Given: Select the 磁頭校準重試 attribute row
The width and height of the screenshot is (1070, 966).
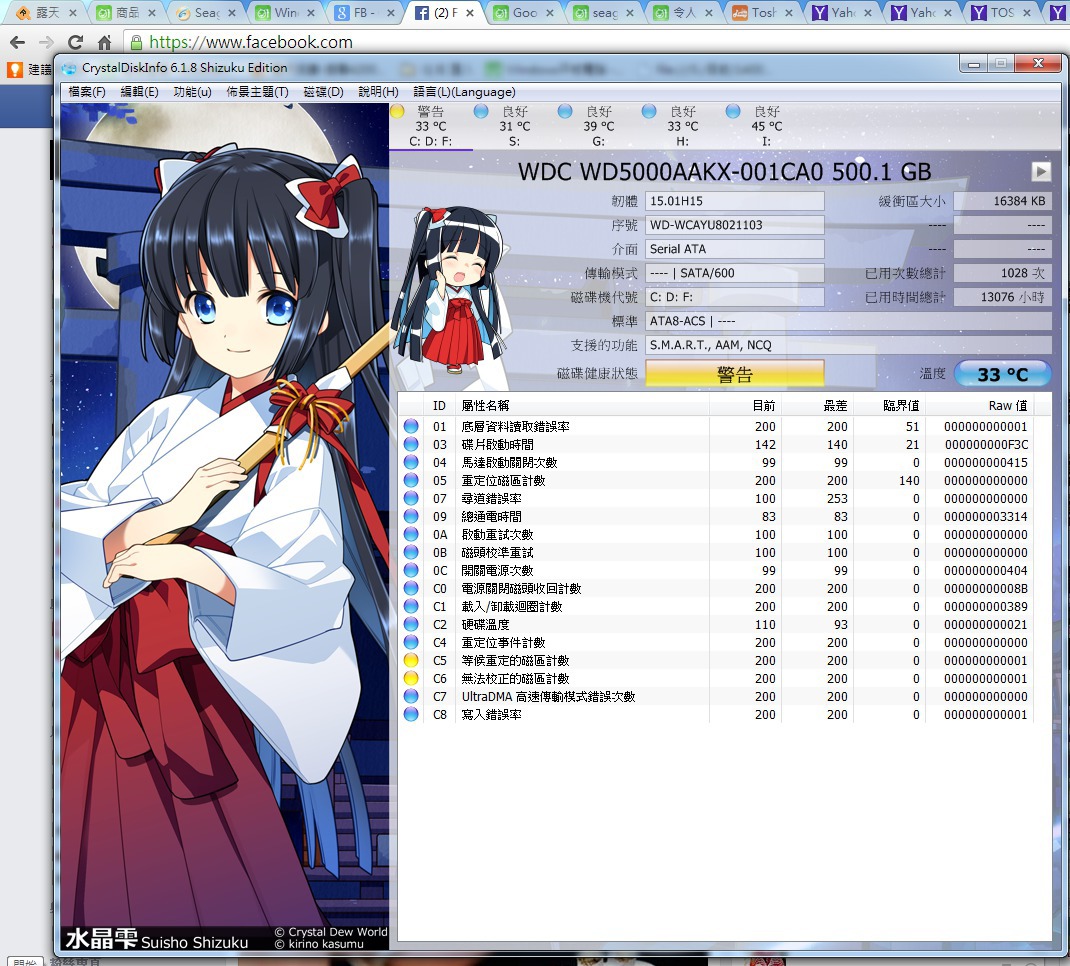Looking at the screenshot, I should pos(715,553).
